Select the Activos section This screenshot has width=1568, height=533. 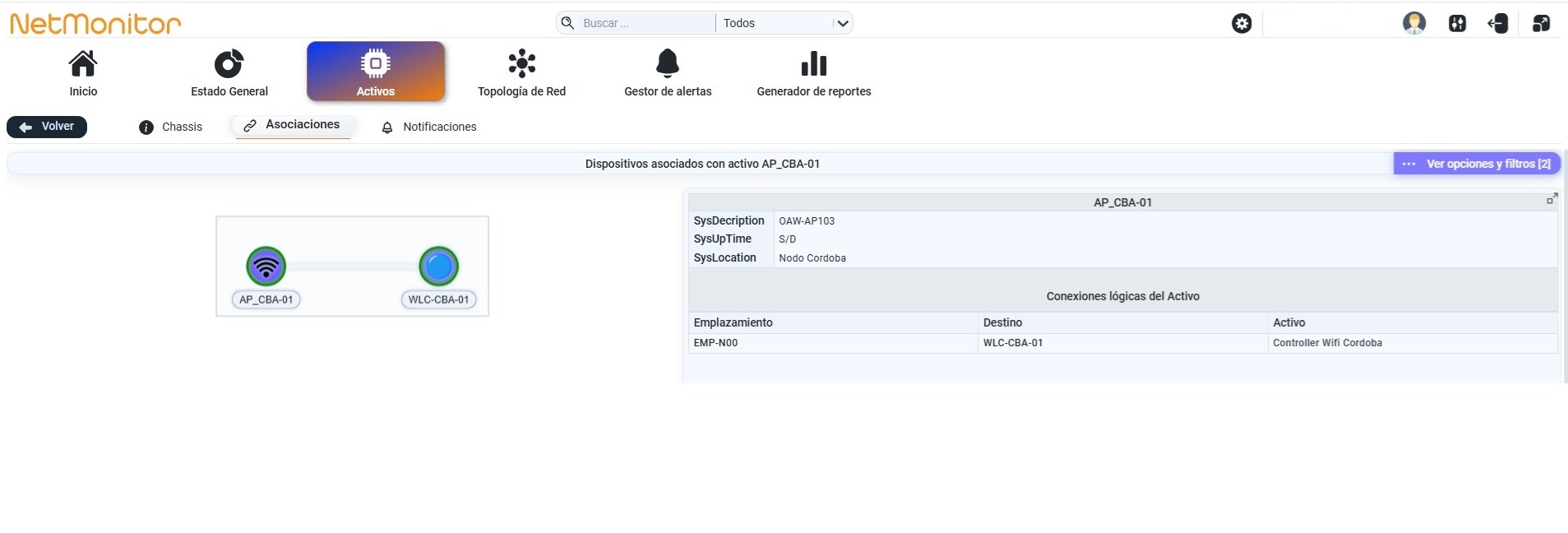tap(376, 72)
